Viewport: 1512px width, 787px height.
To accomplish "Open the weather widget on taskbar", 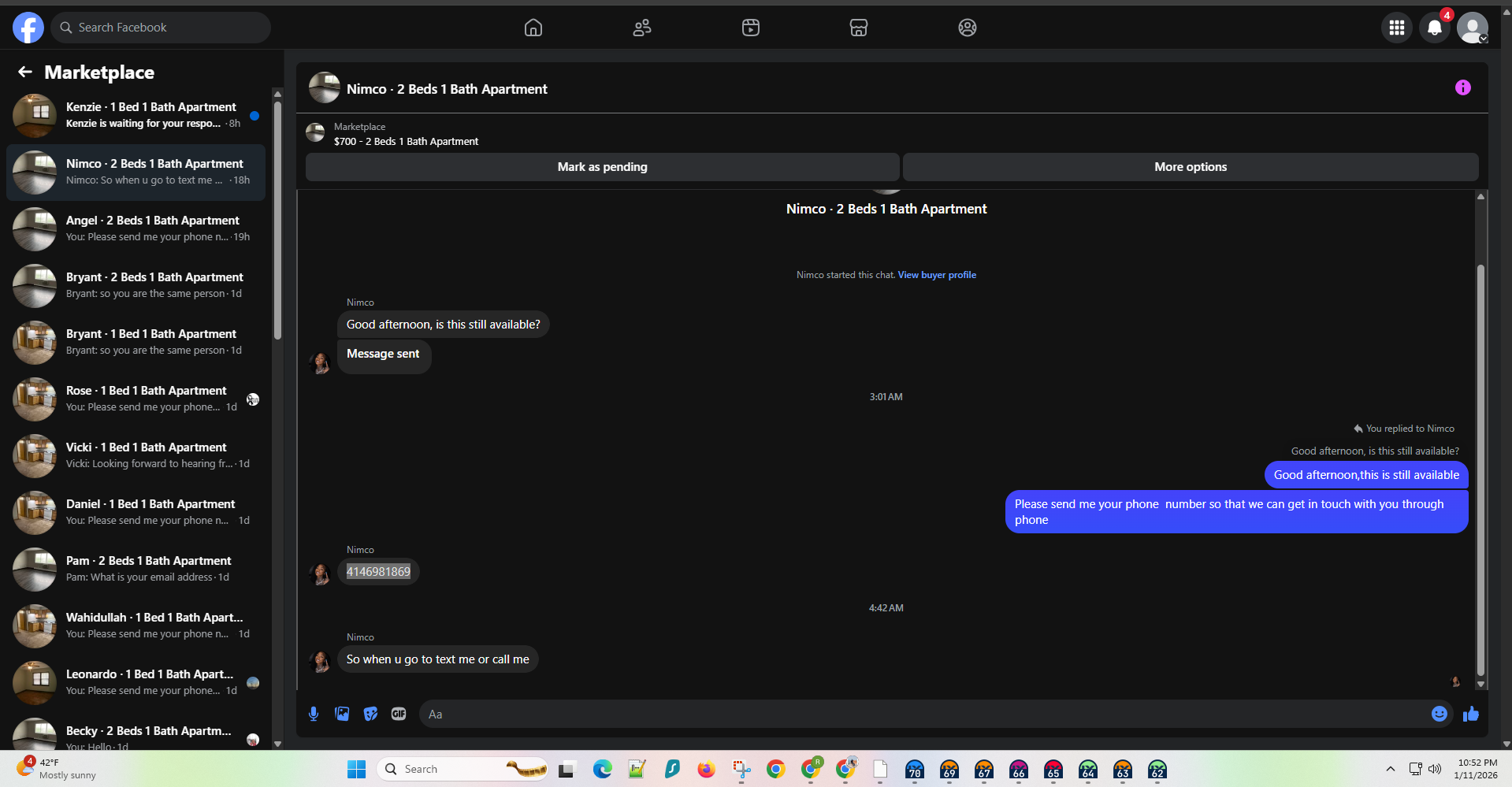I will (57, 769).
